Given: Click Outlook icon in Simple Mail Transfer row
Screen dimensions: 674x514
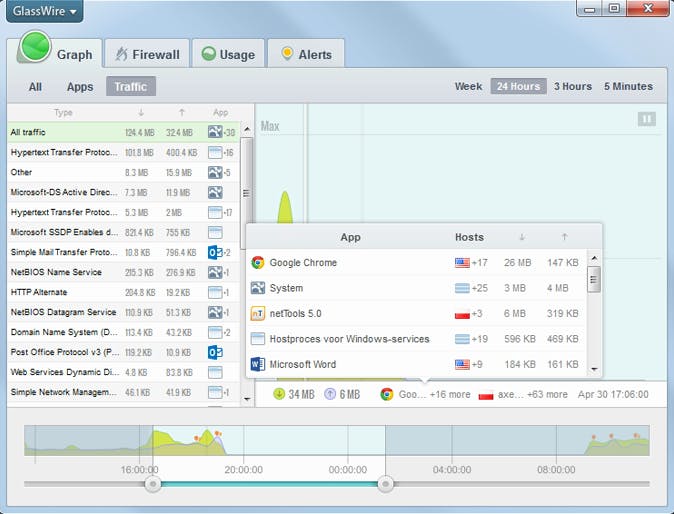Looking at the screenshot, I should pyautogui.click(x=215, y=252).
